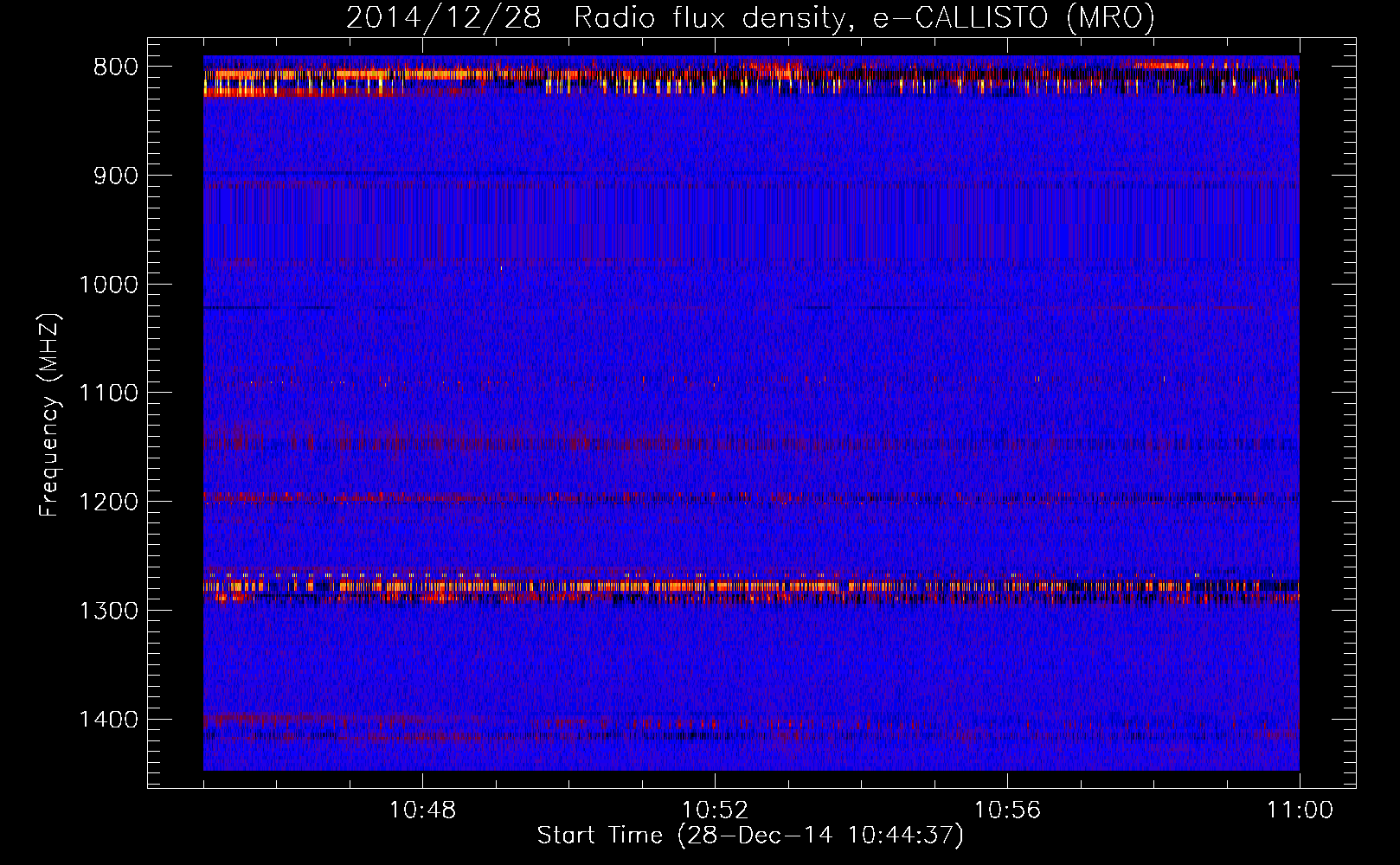The image size is (1400, 865).
Task: Select the 1200 frequency tick label
Action: 108,502
